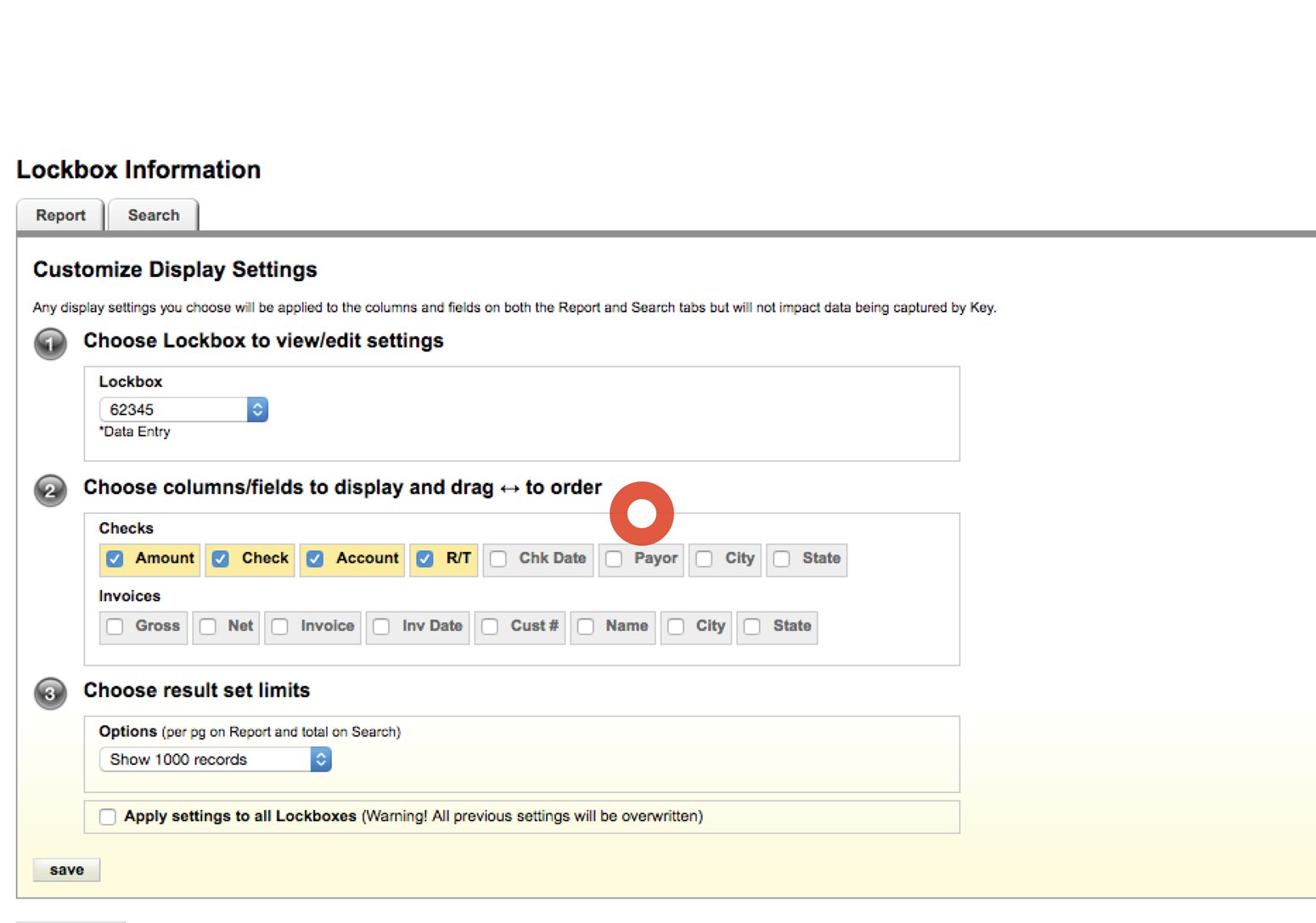This screenshot has height=923, width=1316.
Task: Enable the Name field under Invoices
Action: tap(586, 627)
